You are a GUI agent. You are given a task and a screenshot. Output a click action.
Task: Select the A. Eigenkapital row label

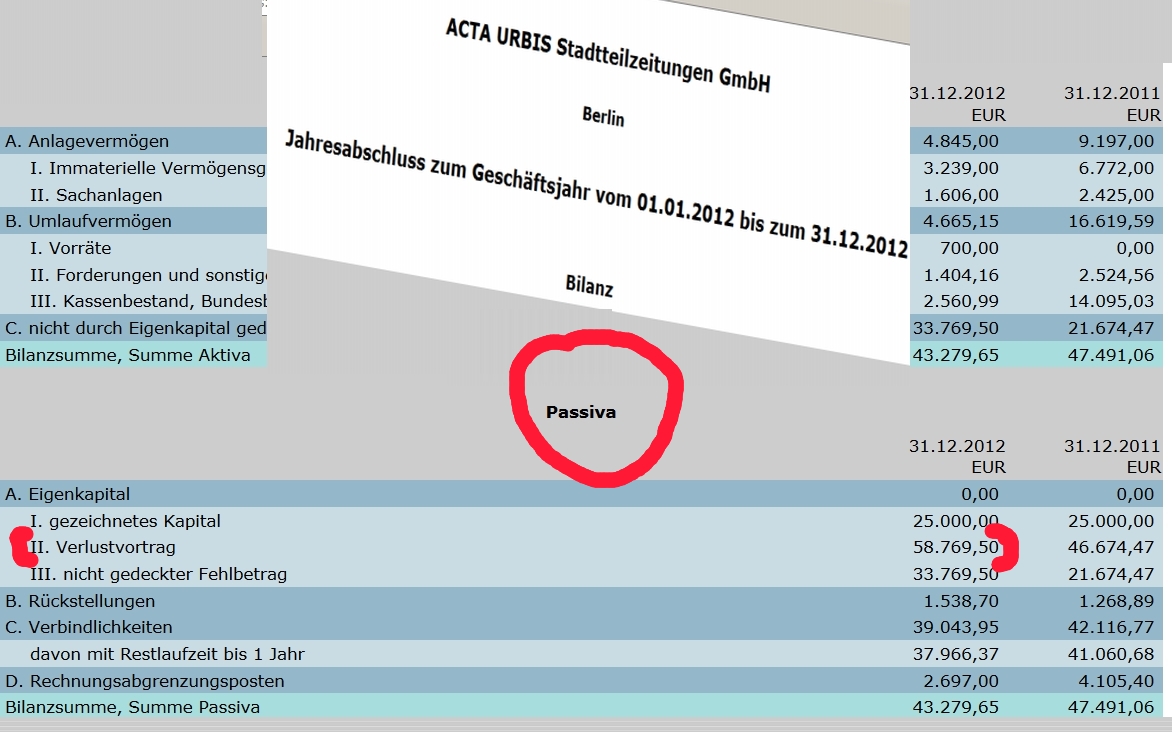point(68,494)
